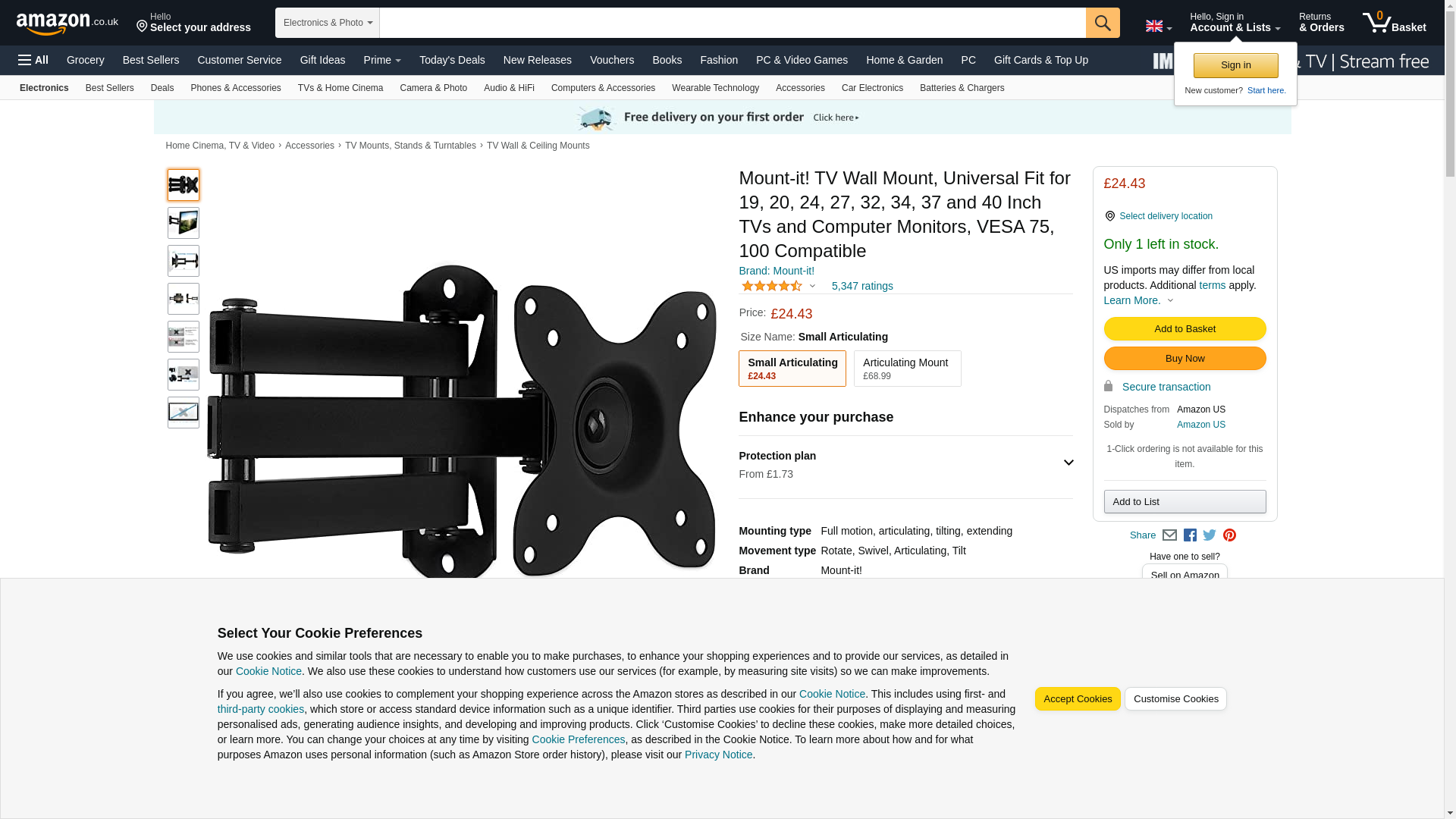Open language flag selector dropdown
The height and width of the screenshot is (819, 1456).
click(x=1158, y=26)
